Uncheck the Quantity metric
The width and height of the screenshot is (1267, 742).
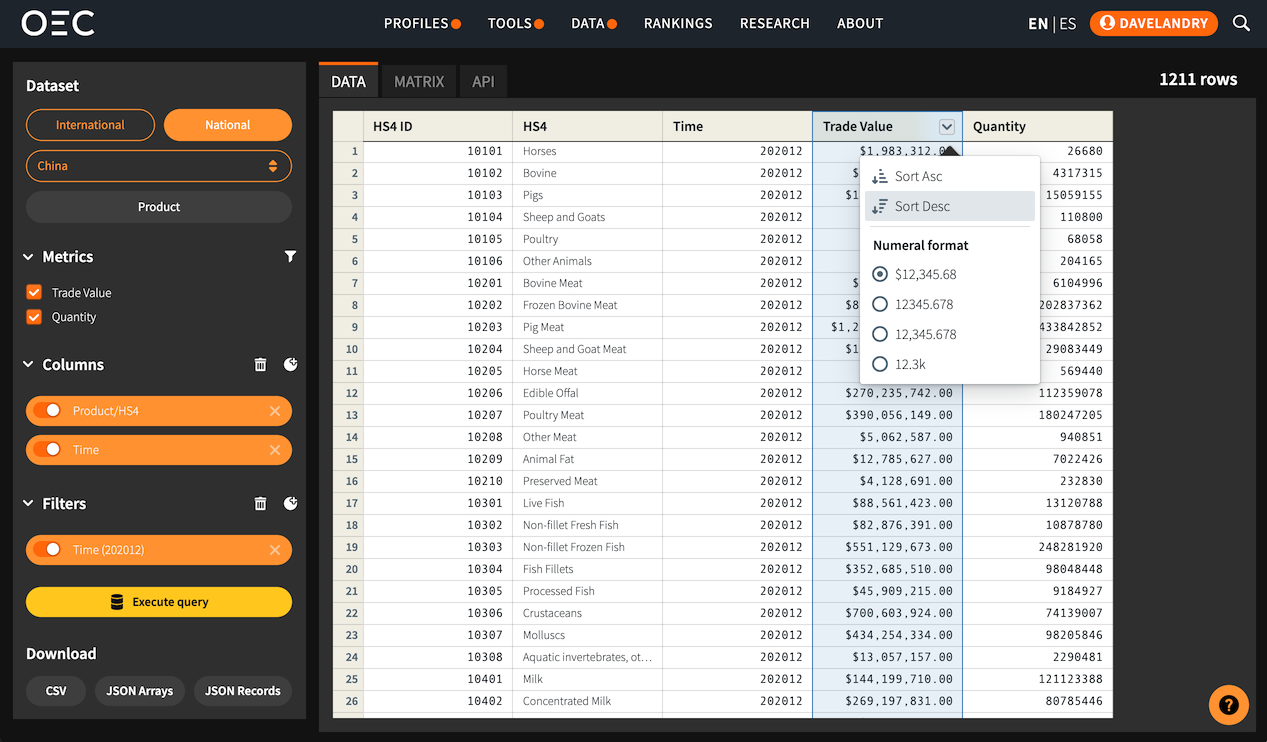(34, 317)
